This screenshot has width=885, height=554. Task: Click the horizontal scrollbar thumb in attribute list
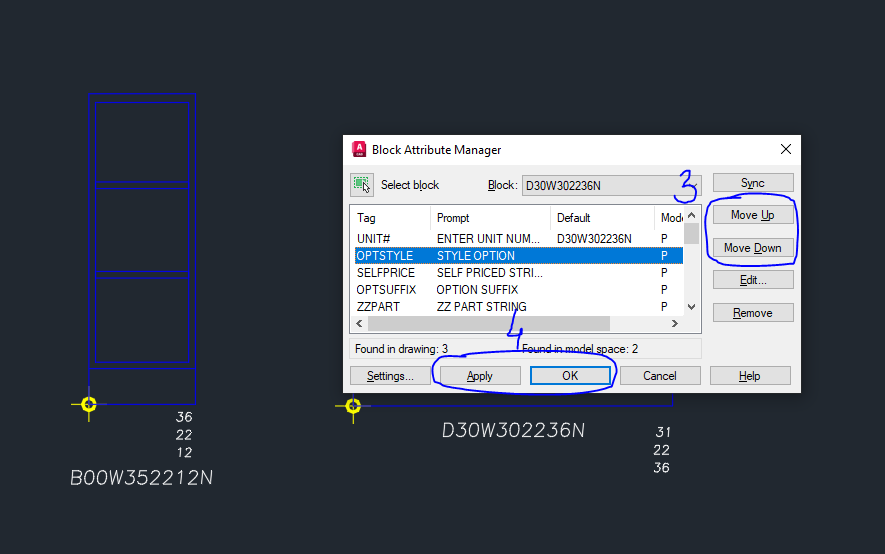click(489, 323)
